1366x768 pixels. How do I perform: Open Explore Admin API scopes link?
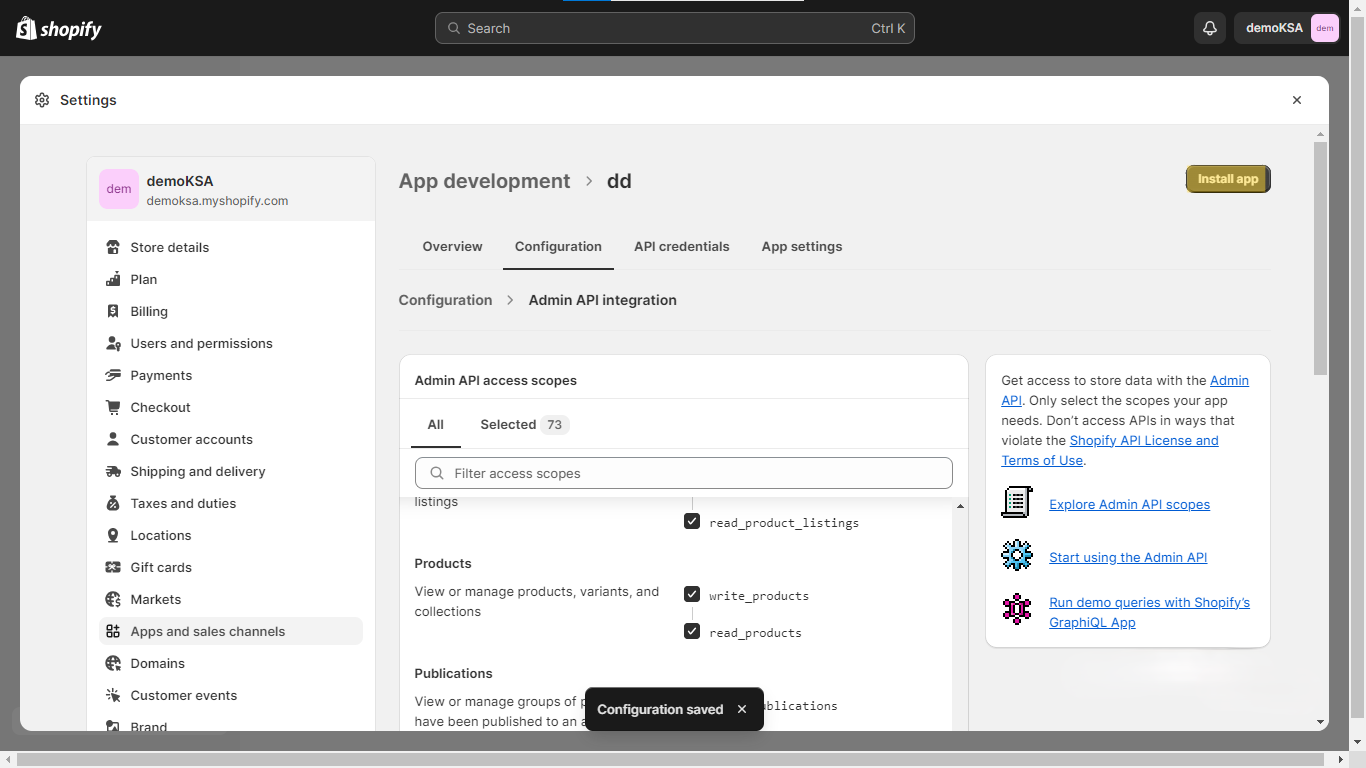point(1129,504)
